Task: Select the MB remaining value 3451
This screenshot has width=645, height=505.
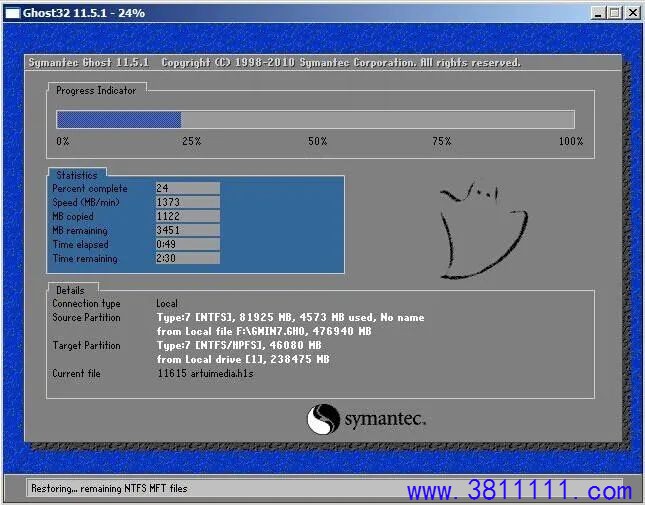Action: tap(188, 230)
